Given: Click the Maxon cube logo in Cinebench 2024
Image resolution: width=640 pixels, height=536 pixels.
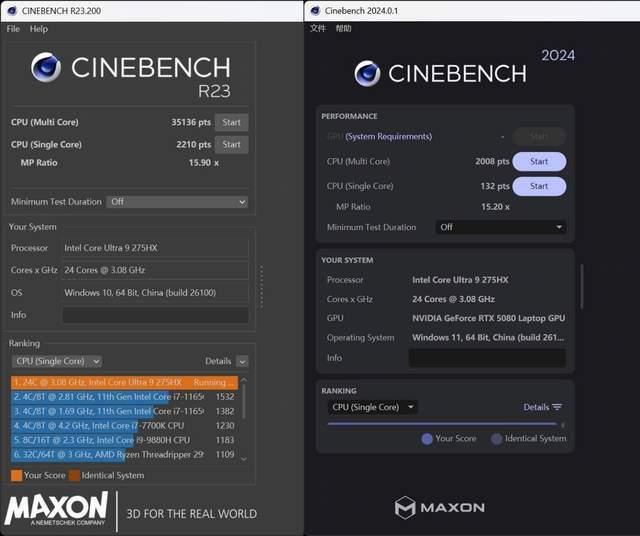Looking at the screenshot, I should 405,507.
